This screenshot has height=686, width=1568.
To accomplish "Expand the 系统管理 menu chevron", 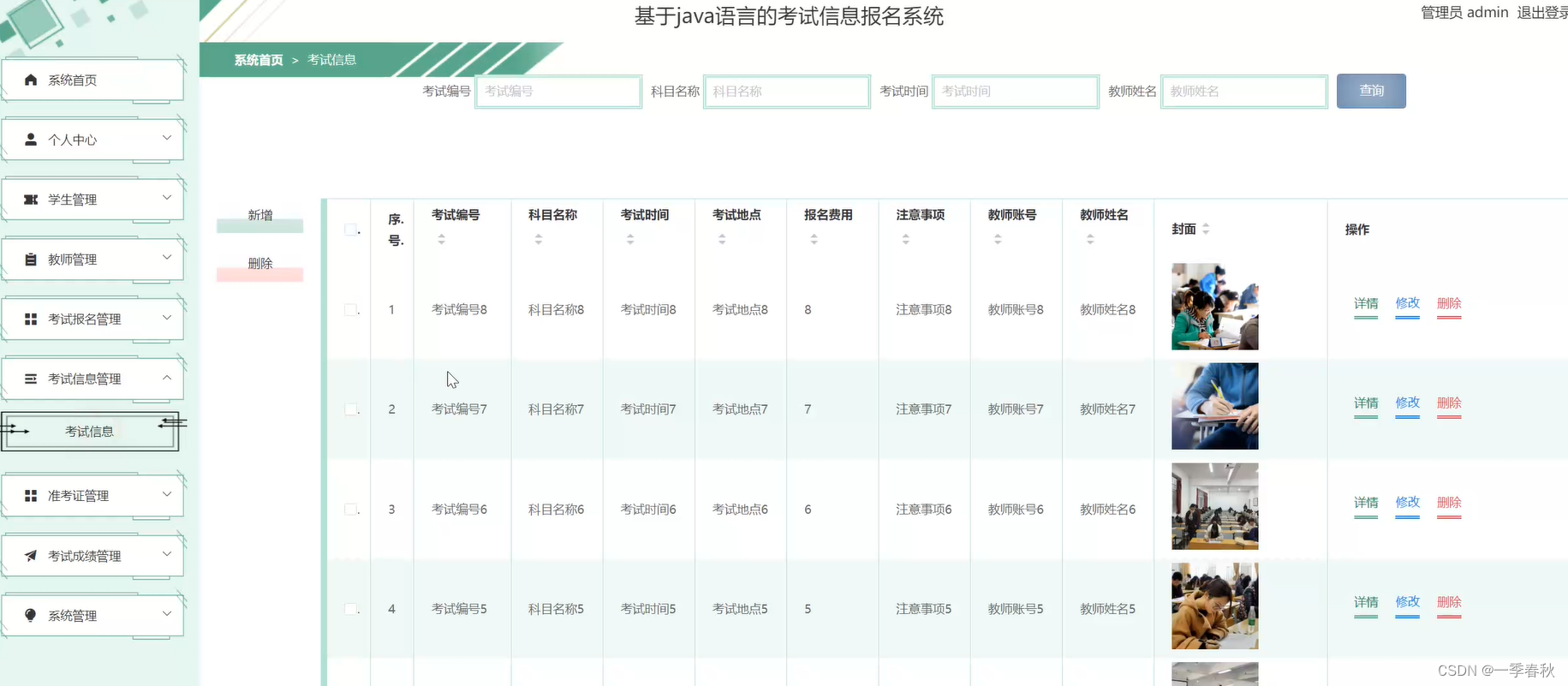I will (x=167, y=614).
